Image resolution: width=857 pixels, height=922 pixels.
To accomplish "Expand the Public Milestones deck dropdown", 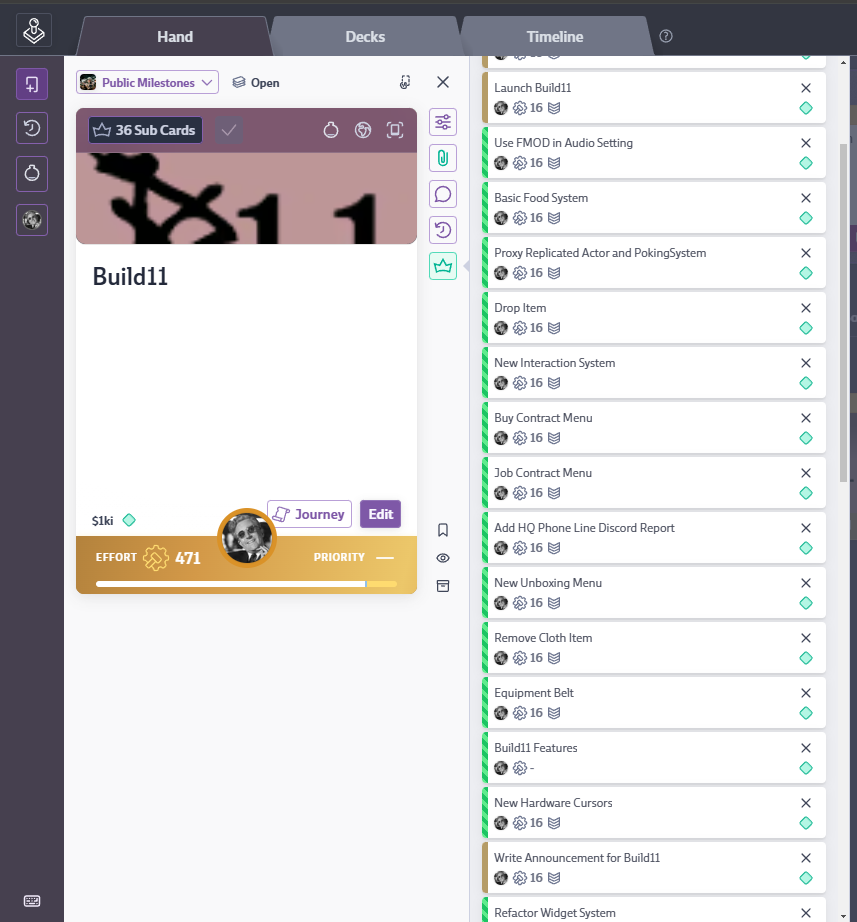I will (x=147, y=82).
